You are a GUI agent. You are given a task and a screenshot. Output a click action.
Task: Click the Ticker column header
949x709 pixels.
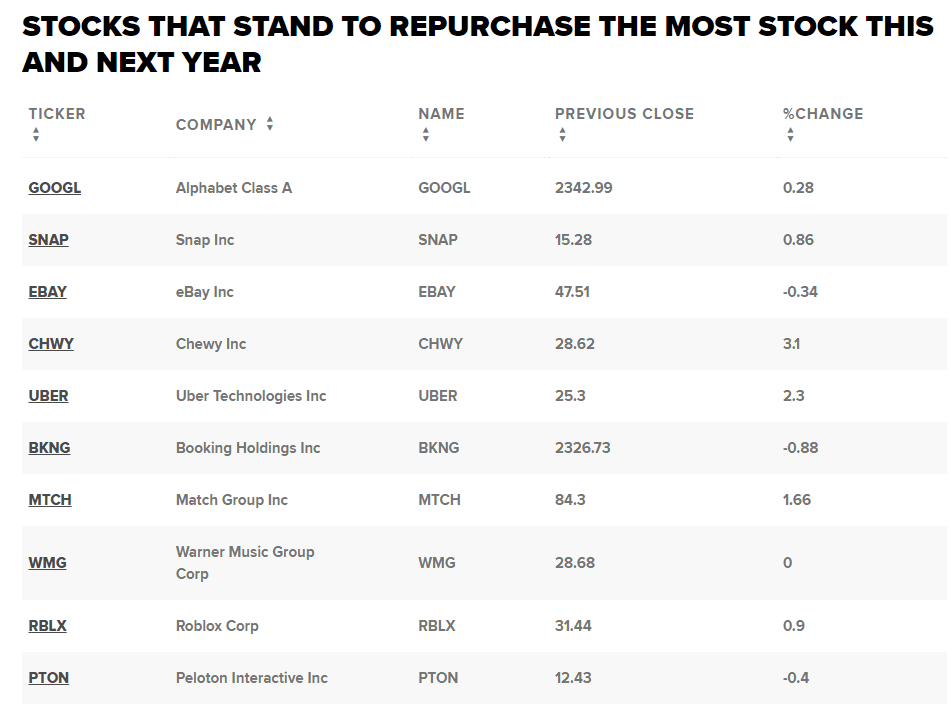(57, 114)
